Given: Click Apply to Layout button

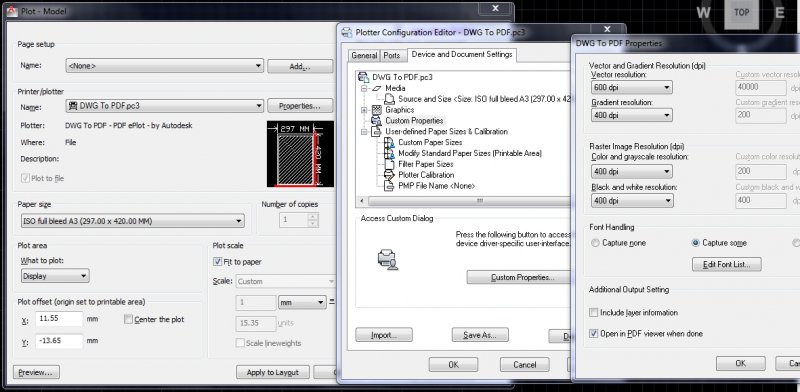Looking at the screenshot, I should coord(273,372).
